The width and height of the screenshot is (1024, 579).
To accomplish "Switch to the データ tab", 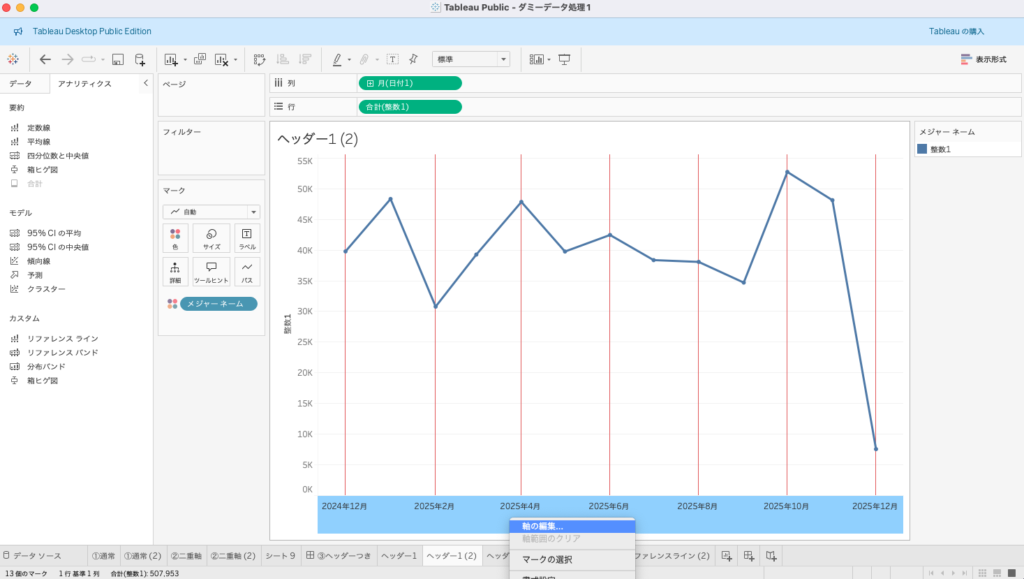I will [x=21, y=84].
